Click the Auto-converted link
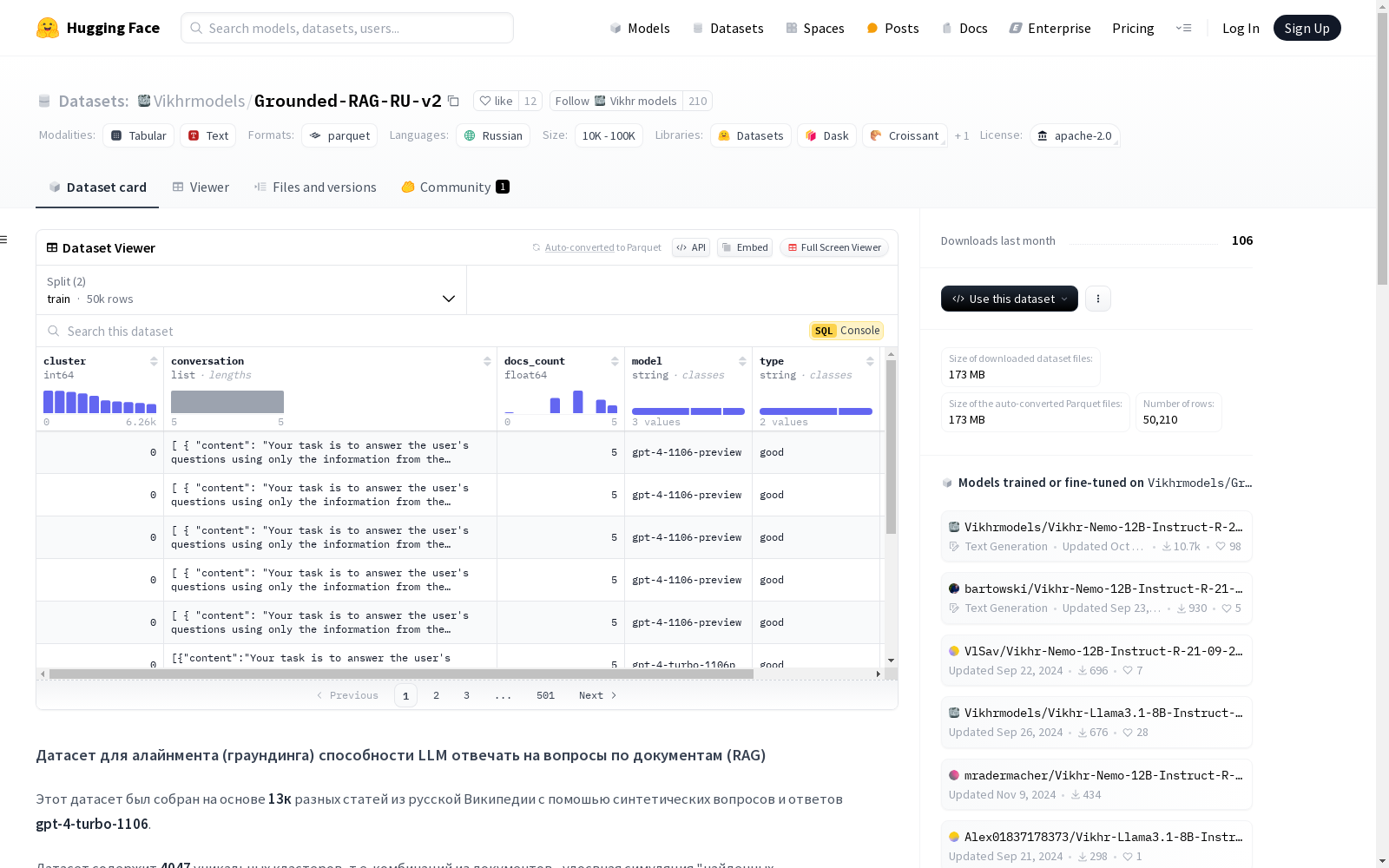1389x868 pixels. [579, 247]
